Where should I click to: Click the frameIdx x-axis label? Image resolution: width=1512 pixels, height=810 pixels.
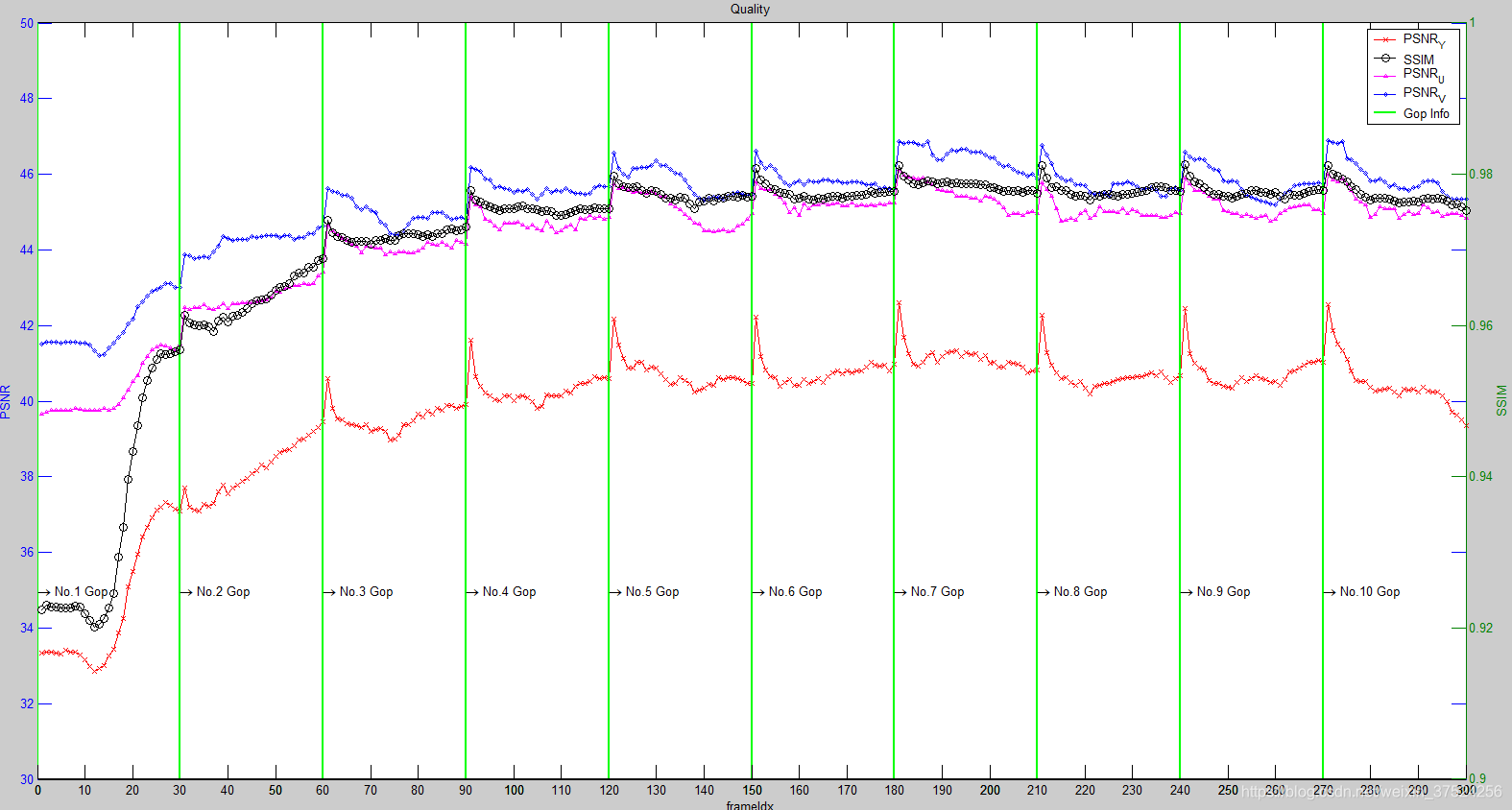[x=750, y=805]
